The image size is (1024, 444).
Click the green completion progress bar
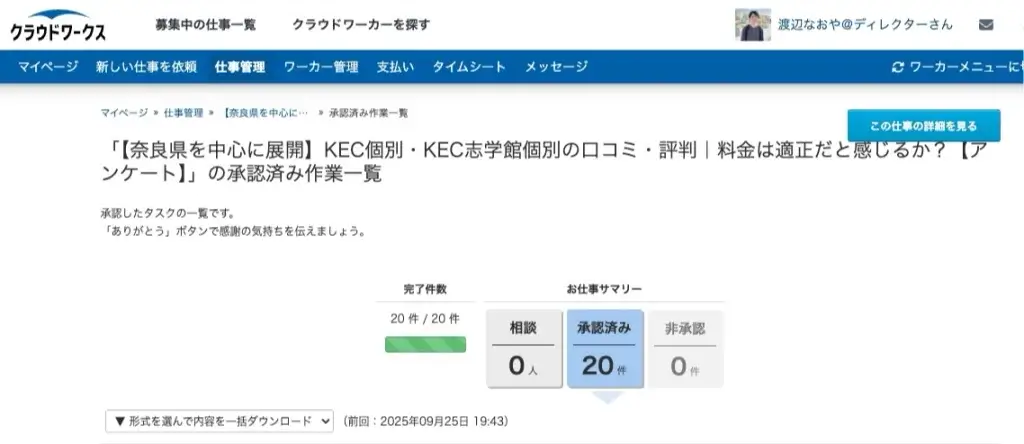coord(425,344)
